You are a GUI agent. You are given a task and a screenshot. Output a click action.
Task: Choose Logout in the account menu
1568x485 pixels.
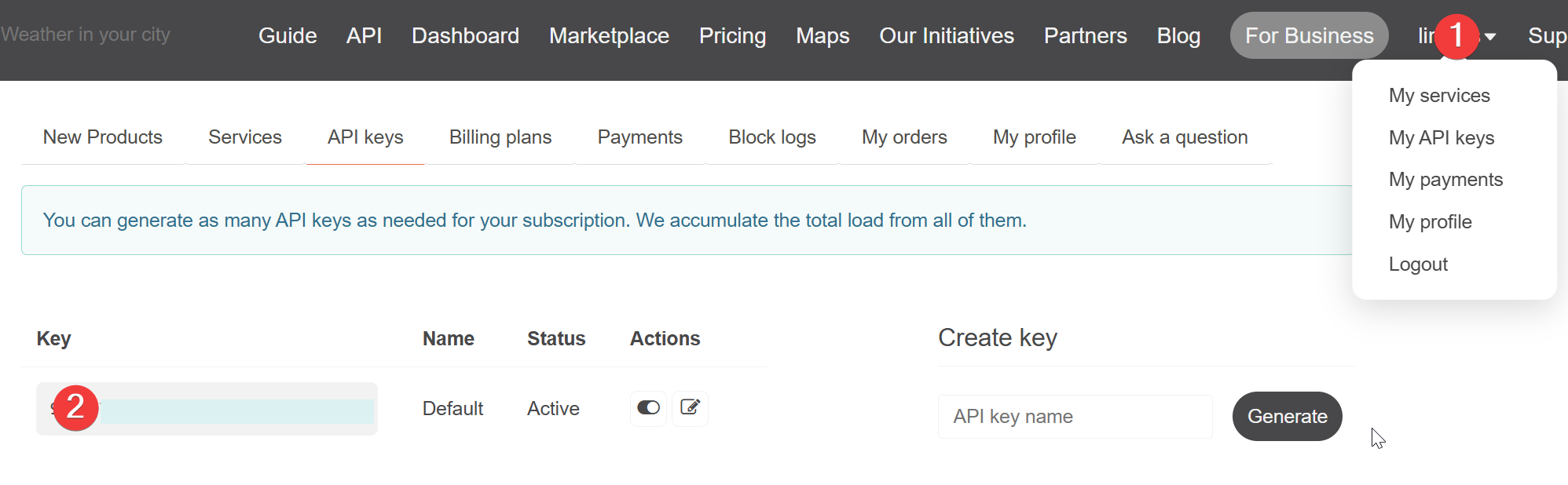[1418, 264]
